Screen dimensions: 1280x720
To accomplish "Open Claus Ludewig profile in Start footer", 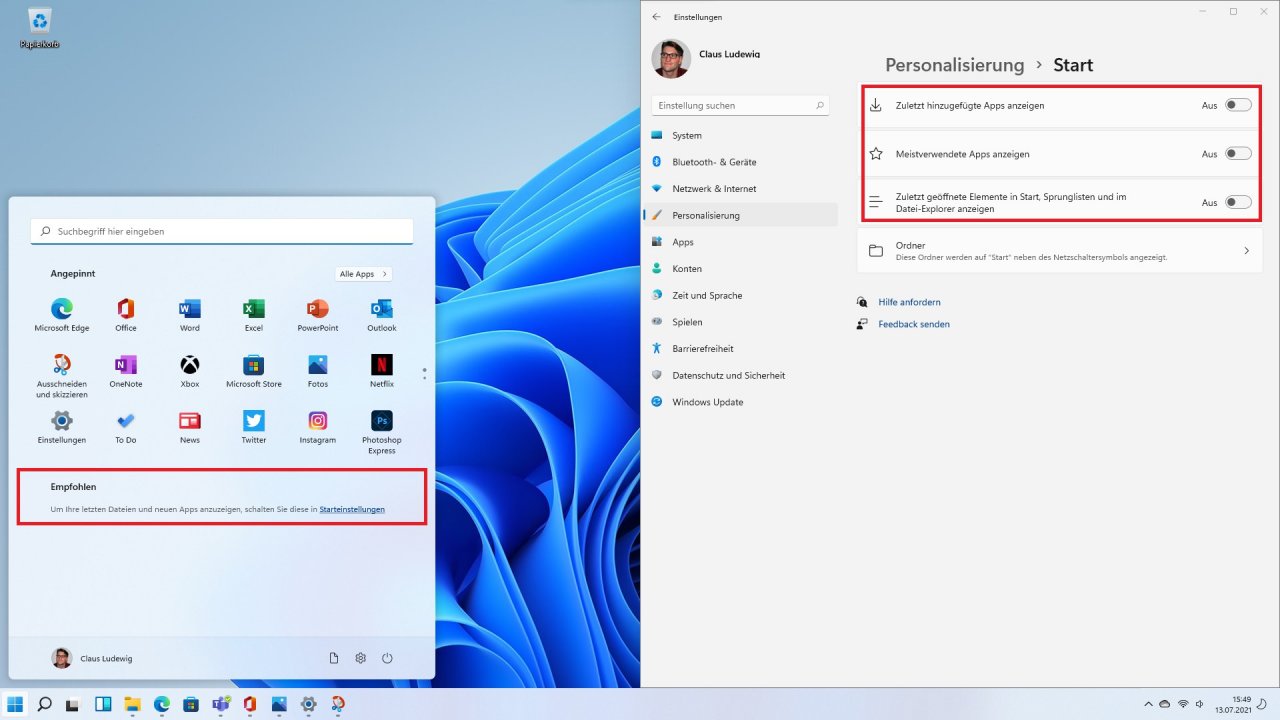I will 92,658.
